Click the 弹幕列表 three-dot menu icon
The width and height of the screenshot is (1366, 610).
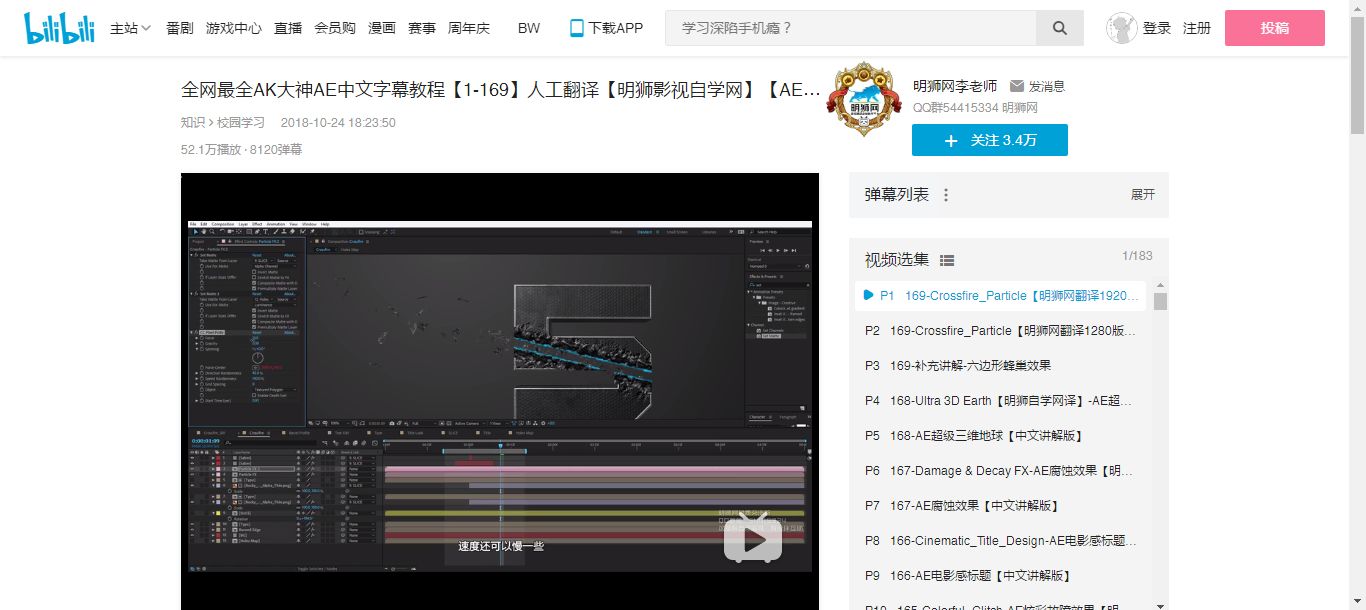pos(946,195)
